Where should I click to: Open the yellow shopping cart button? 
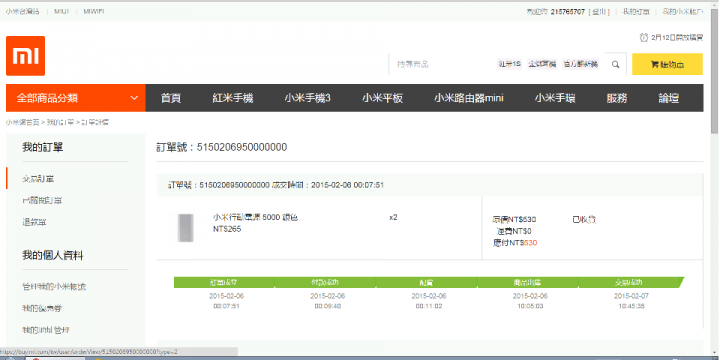coord(667,64)
